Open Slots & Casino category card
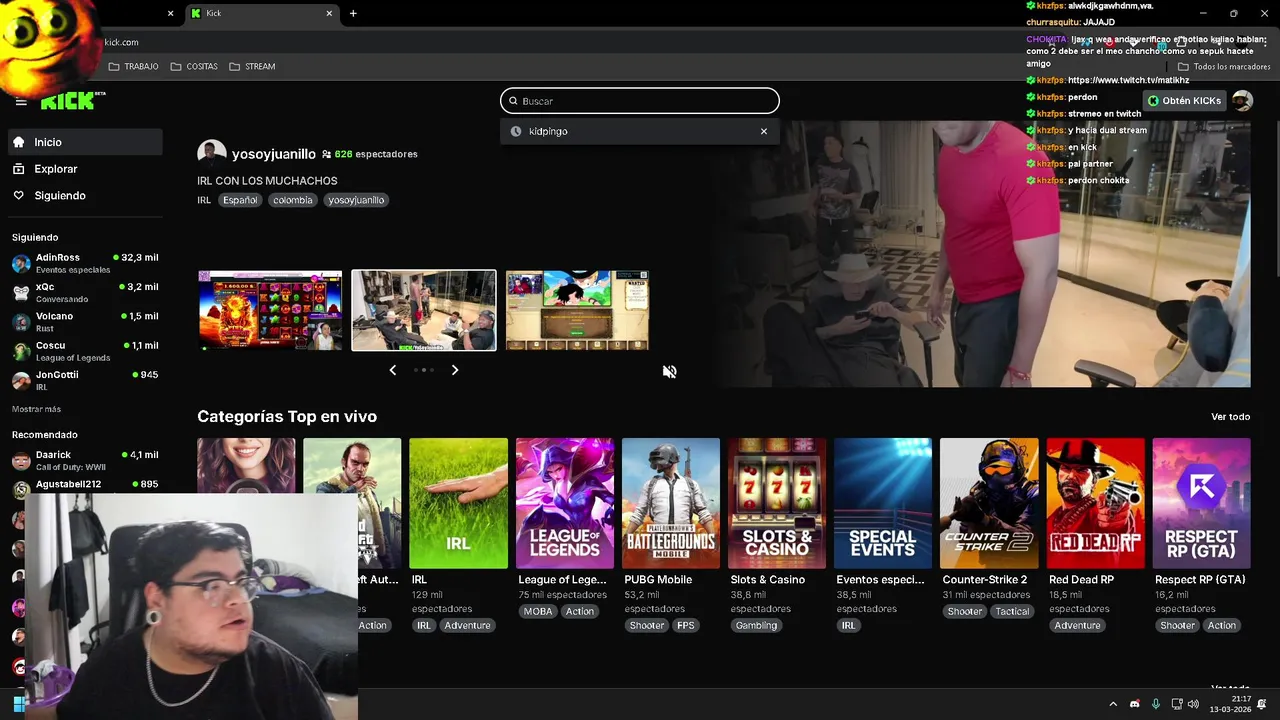Image resolution: width=1280 pixels, height=720 pixels. tap(777, 503)
